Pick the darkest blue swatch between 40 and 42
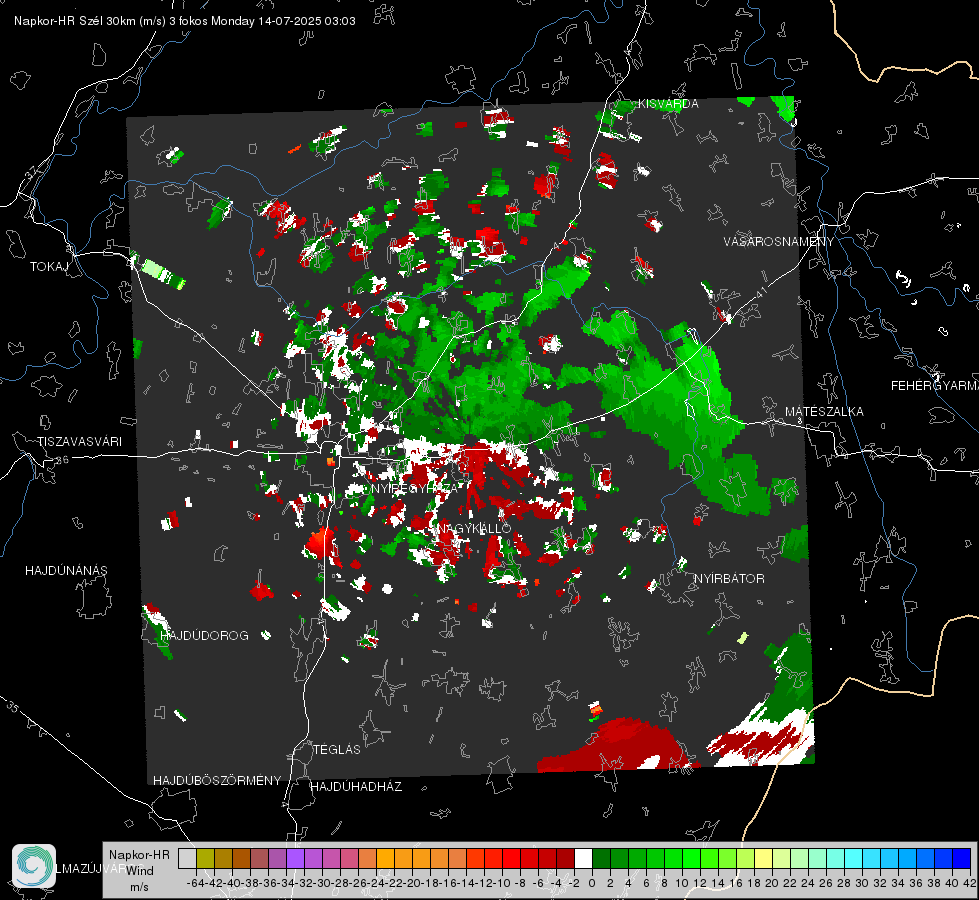979x900 pixels. (x=962, y=859)
